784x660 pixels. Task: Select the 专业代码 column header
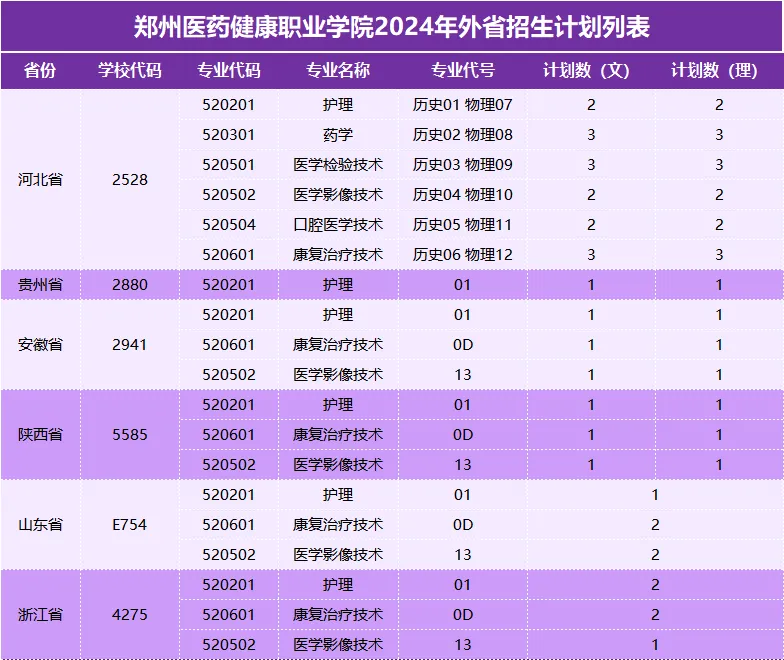point(229,70)
